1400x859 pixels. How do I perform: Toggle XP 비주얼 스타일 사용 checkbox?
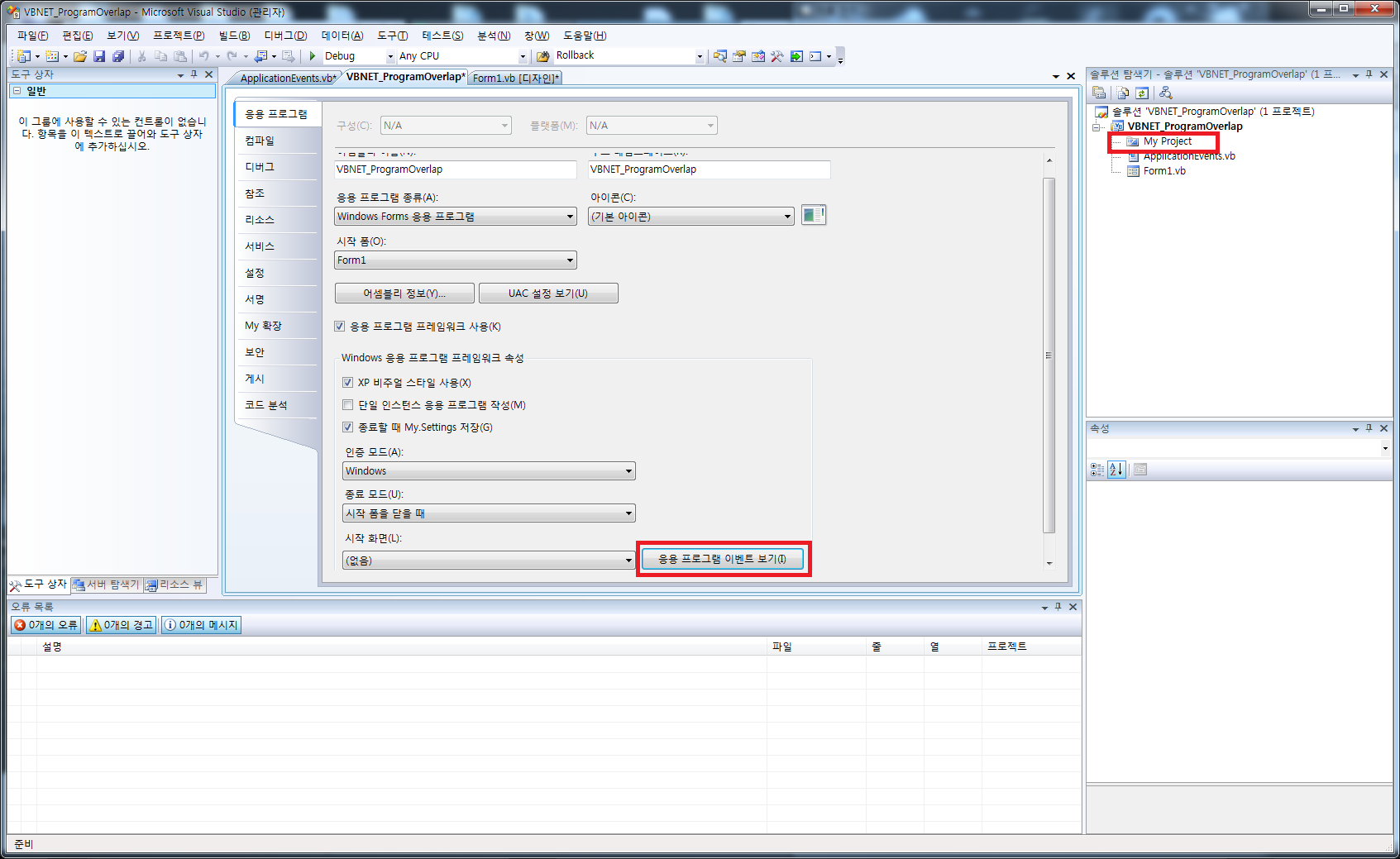click(x=348, y=383)
